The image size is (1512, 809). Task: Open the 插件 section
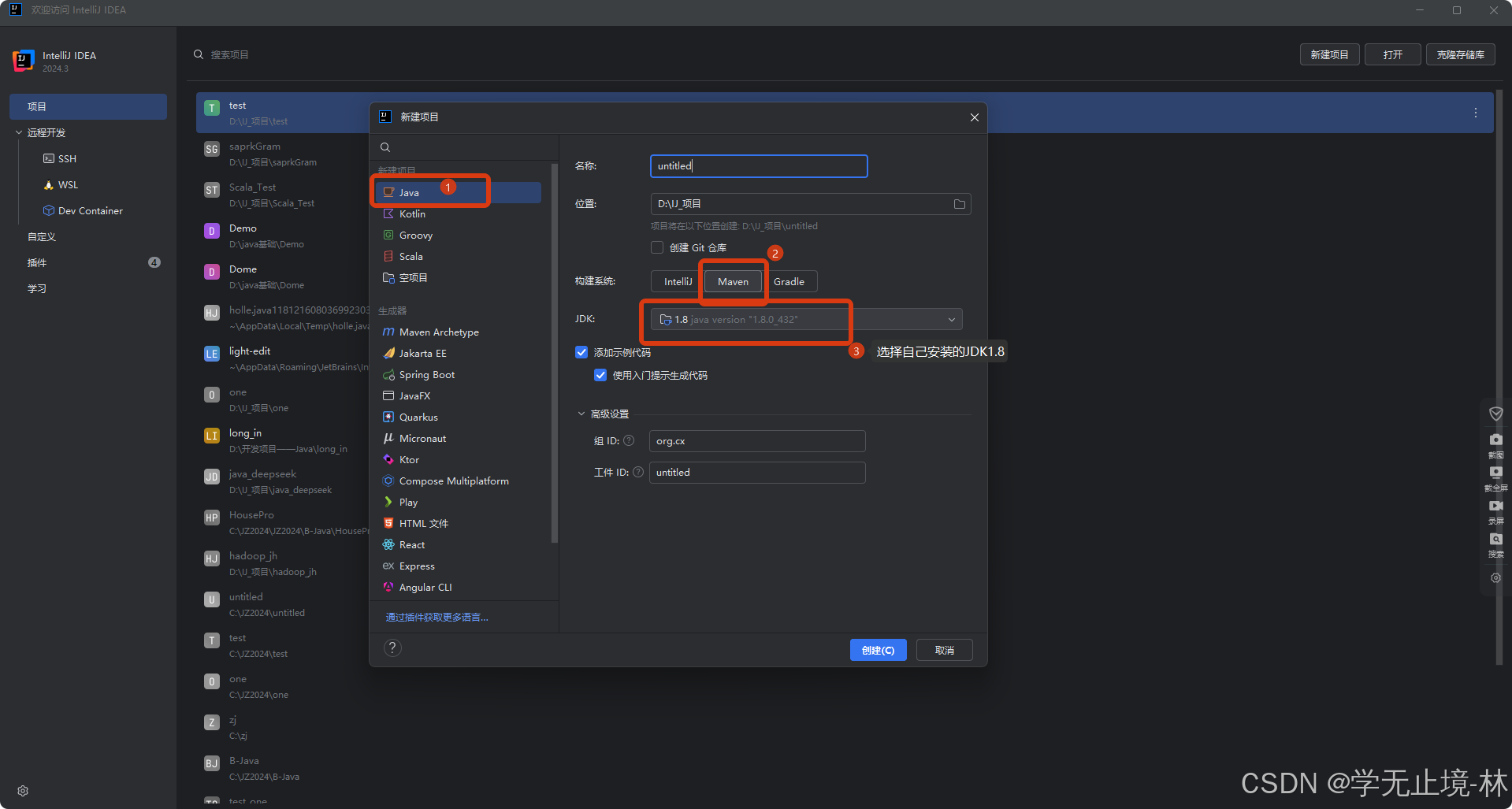point(37,262)
